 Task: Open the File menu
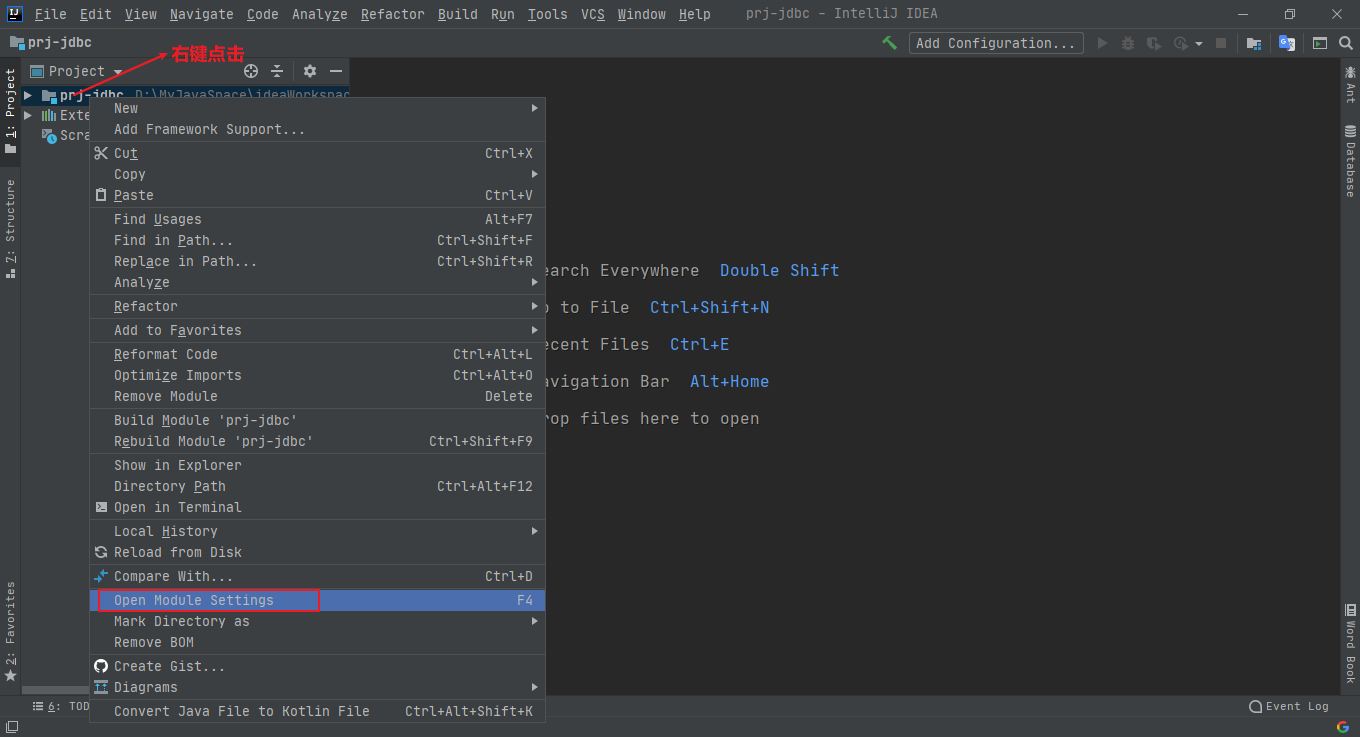(x=50, y=14)
